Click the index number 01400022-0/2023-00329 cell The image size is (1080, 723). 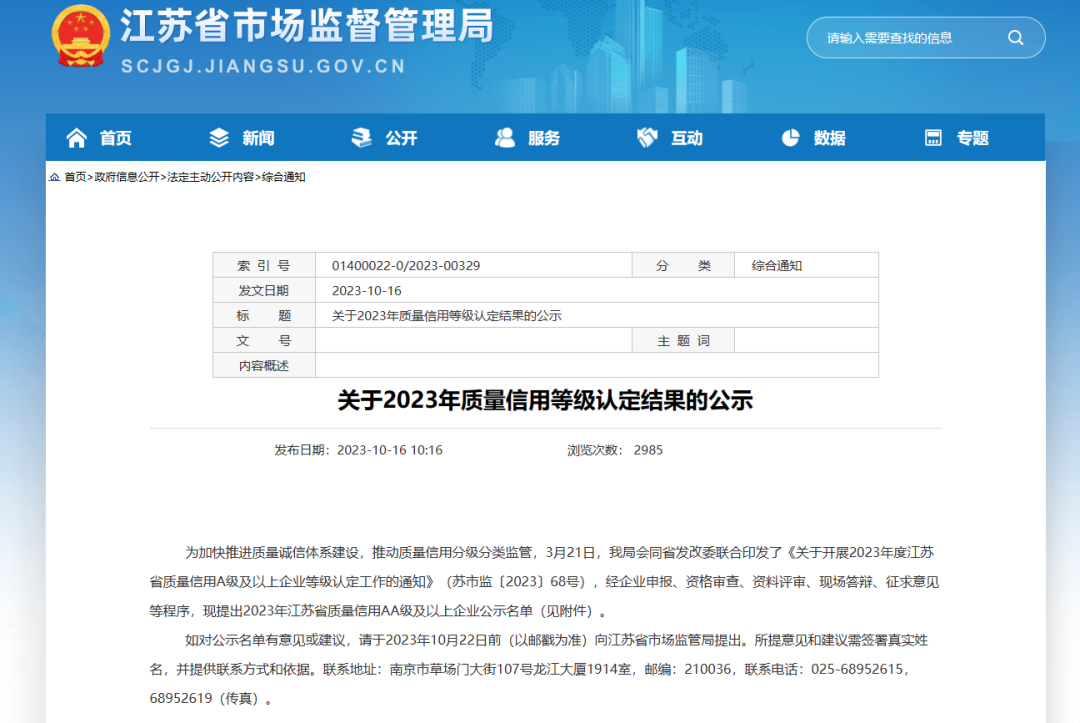pyautogui.click(x=406, y=266)
